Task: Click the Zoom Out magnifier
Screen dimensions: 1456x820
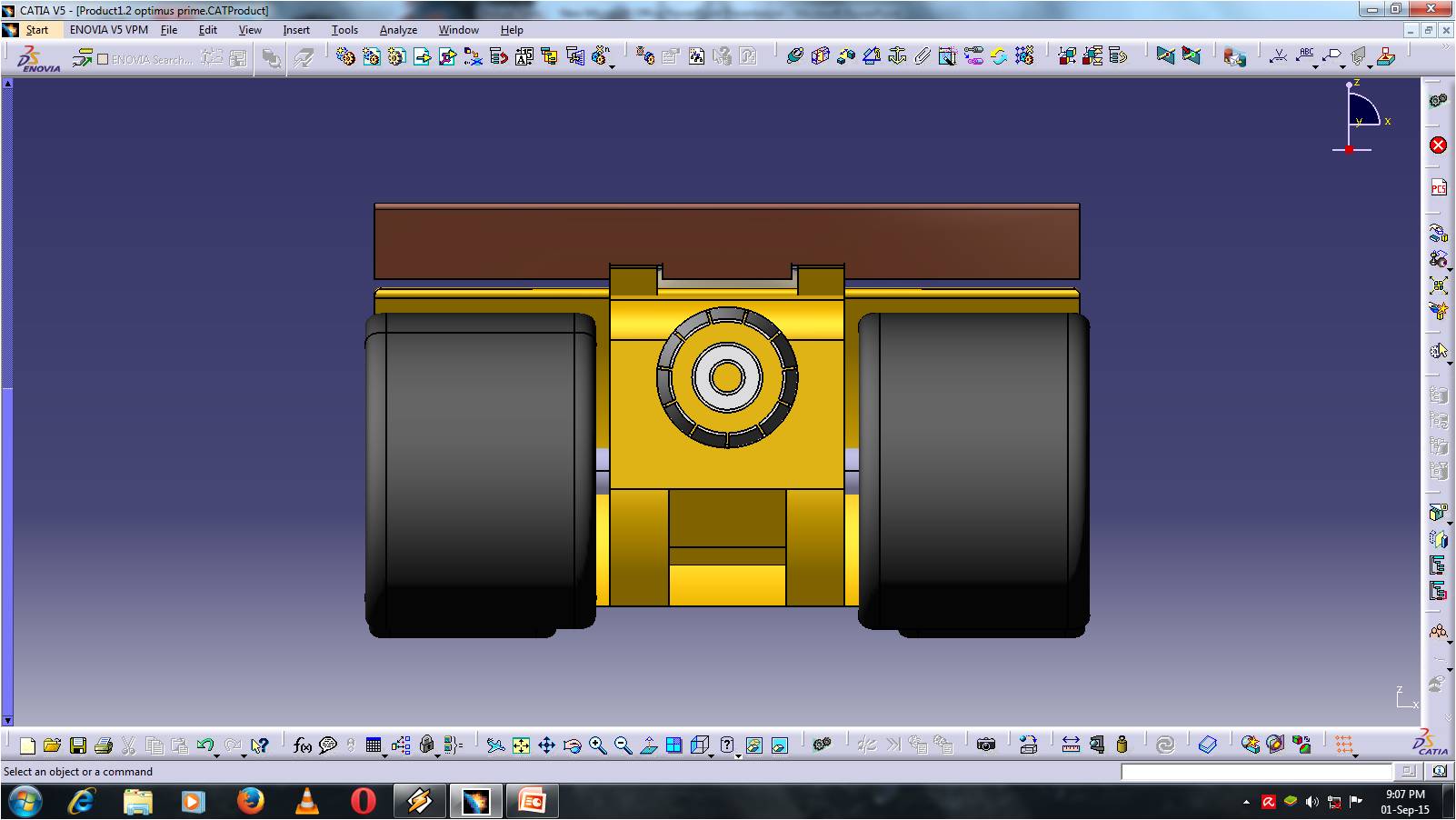Action: (x=623, y=745)
